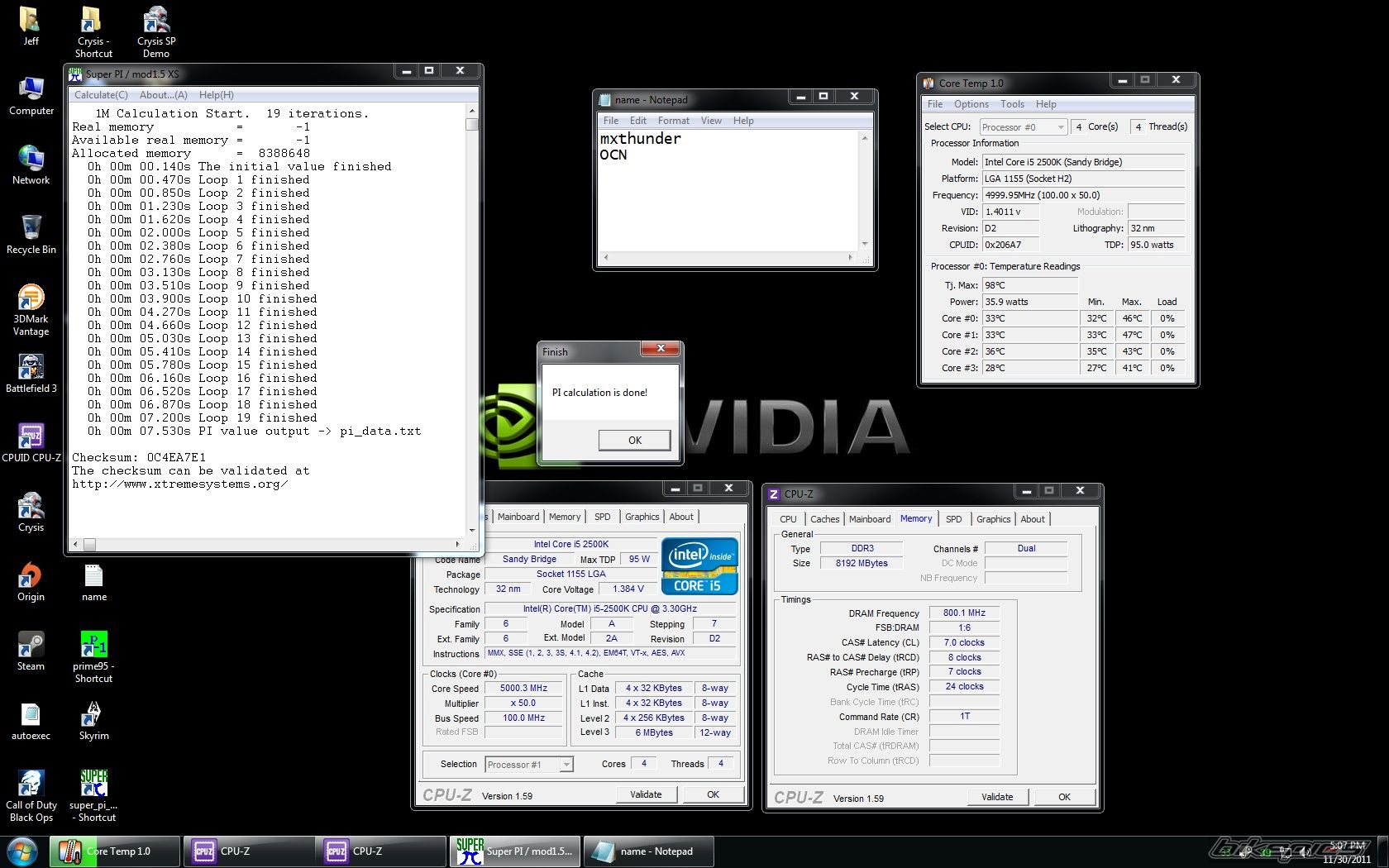Open the View menu in Notepad
The width and height of the screenshot is (1389, 868).
coord(711,121)
